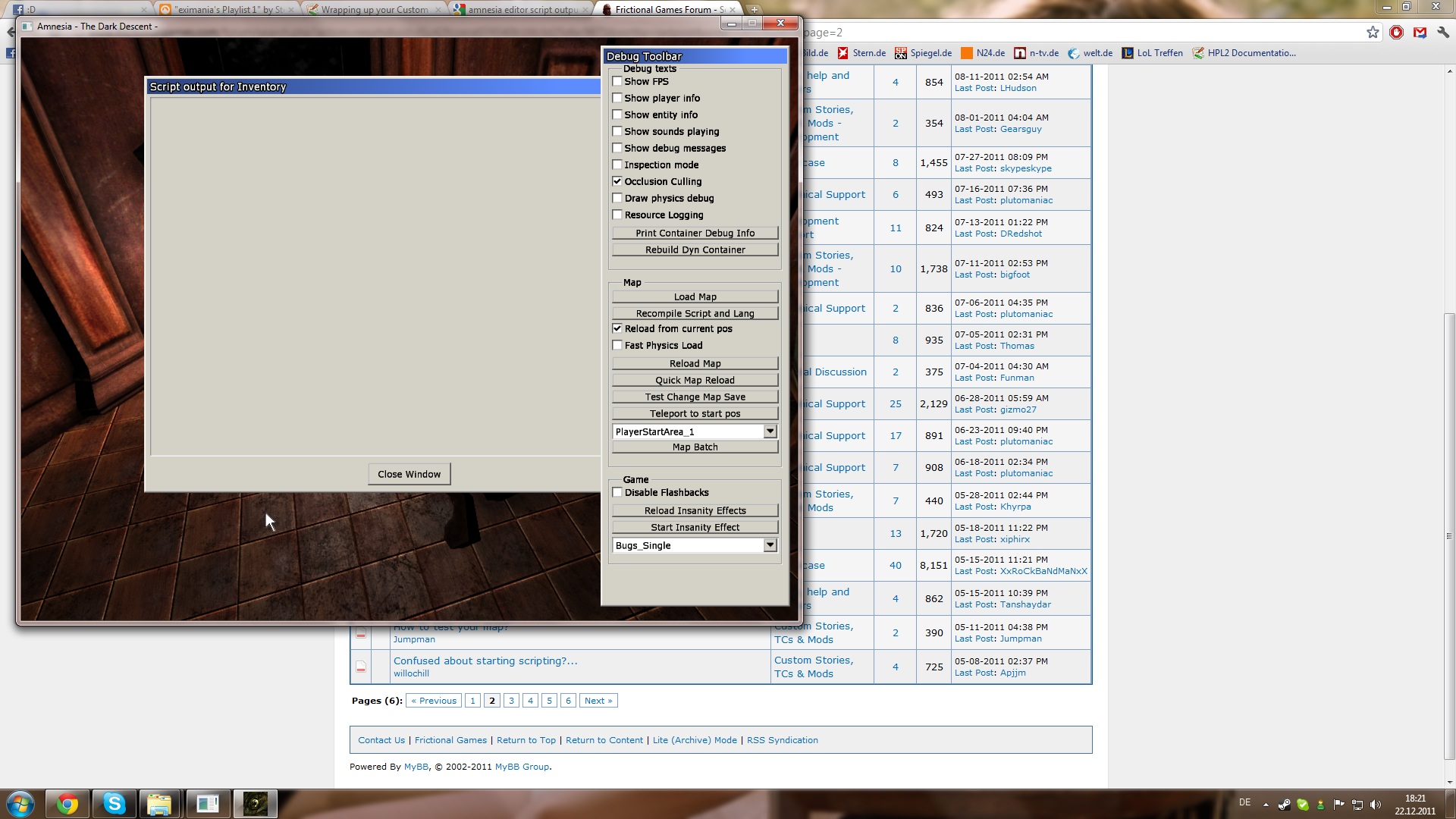Open the Bugs_Single insanity effect dropdown

point(770,545)
